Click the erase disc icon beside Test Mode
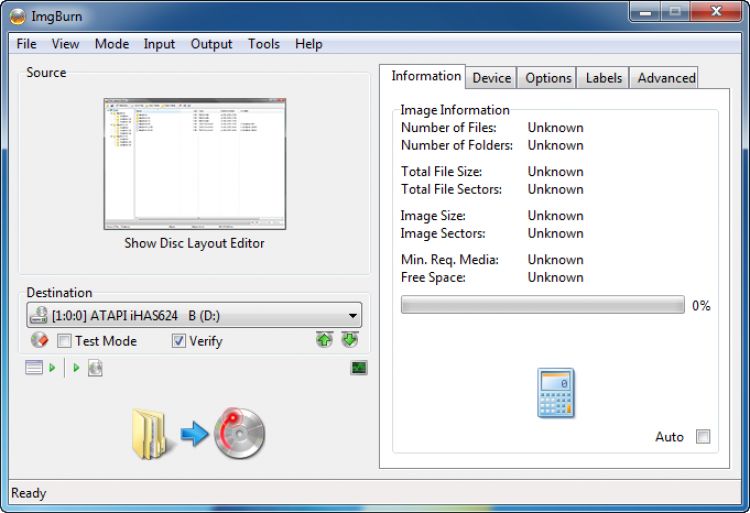This screenshot has height=513, width=750. click(39, 341)
